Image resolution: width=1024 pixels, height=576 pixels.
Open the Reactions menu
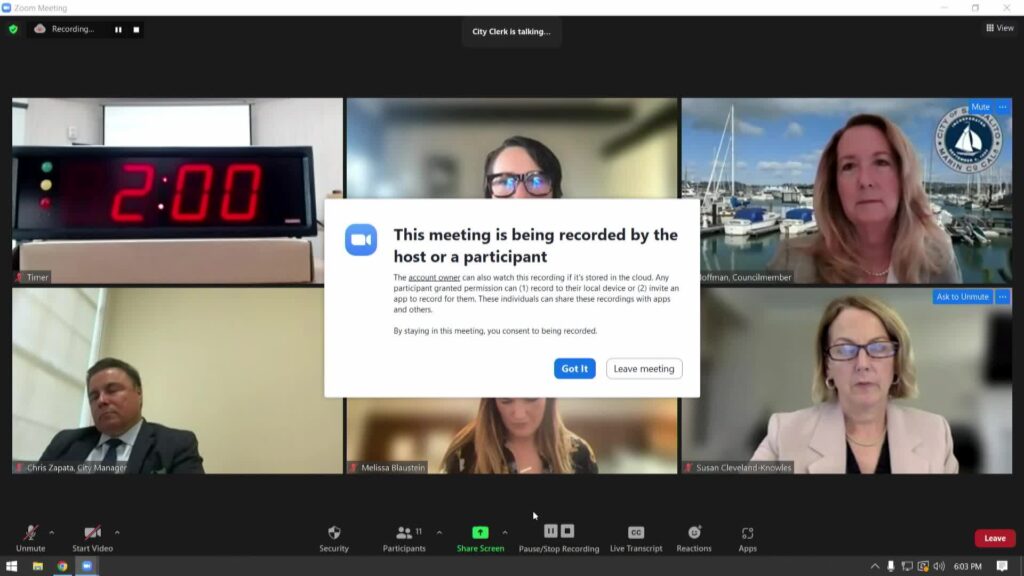pos(694,539)
